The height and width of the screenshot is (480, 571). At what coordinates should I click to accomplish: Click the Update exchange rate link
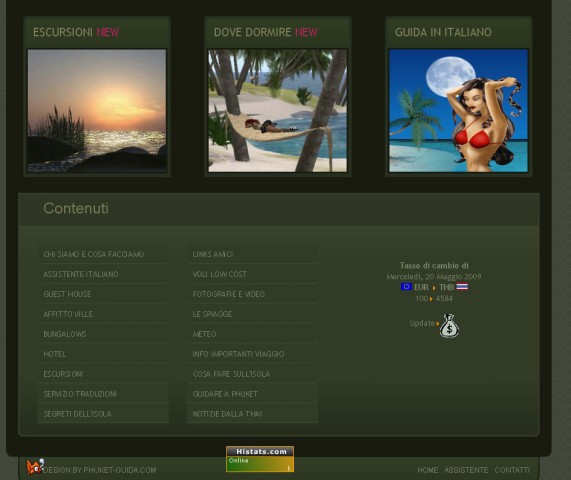[422, 323]
